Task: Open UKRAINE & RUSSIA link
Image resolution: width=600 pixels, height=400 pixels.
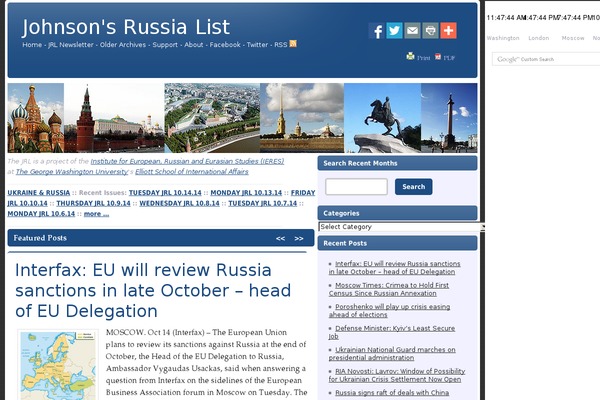Action: pos(39,193)
